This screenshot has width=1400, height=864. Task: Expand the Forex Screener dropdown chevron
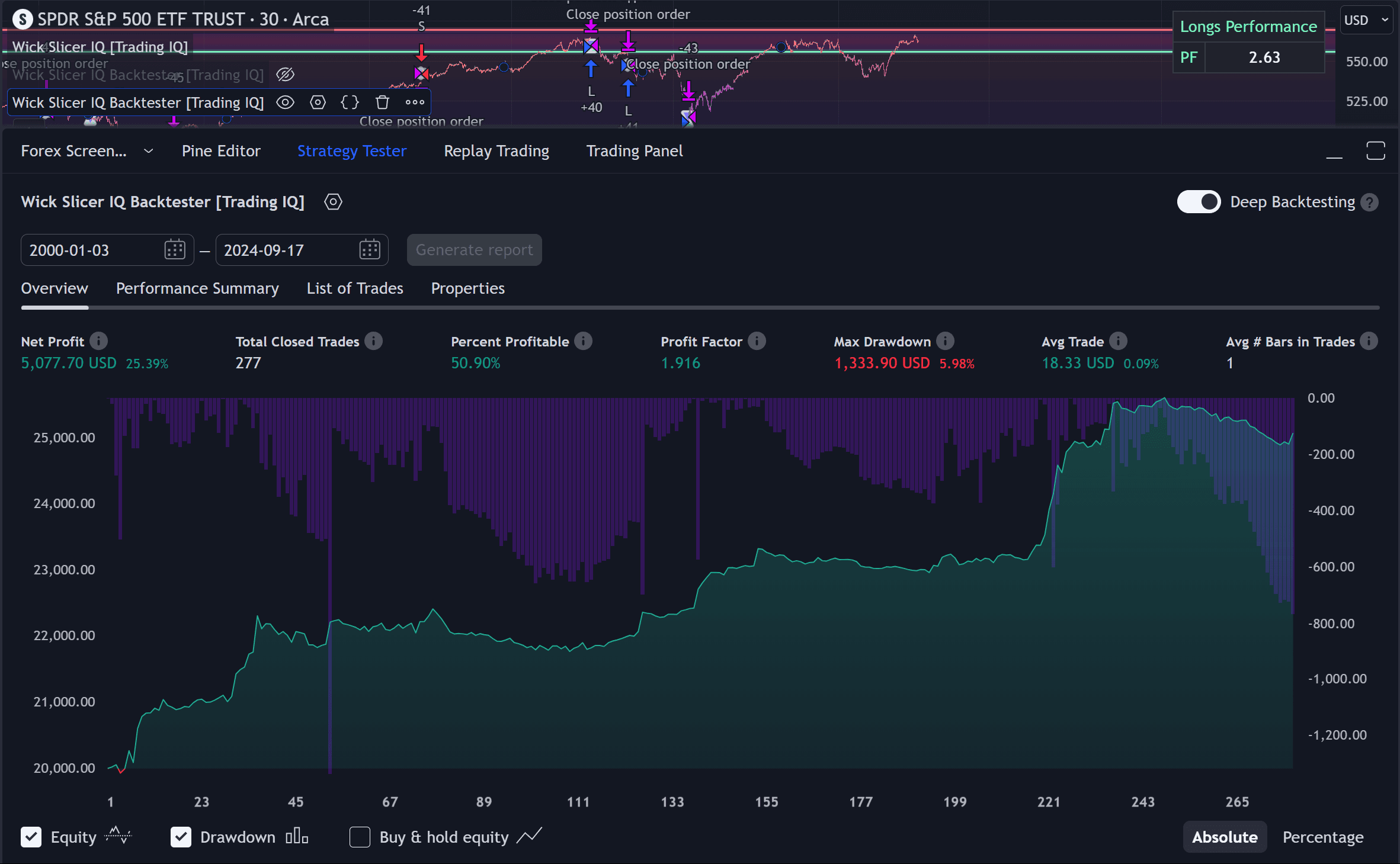coord(149,152)
